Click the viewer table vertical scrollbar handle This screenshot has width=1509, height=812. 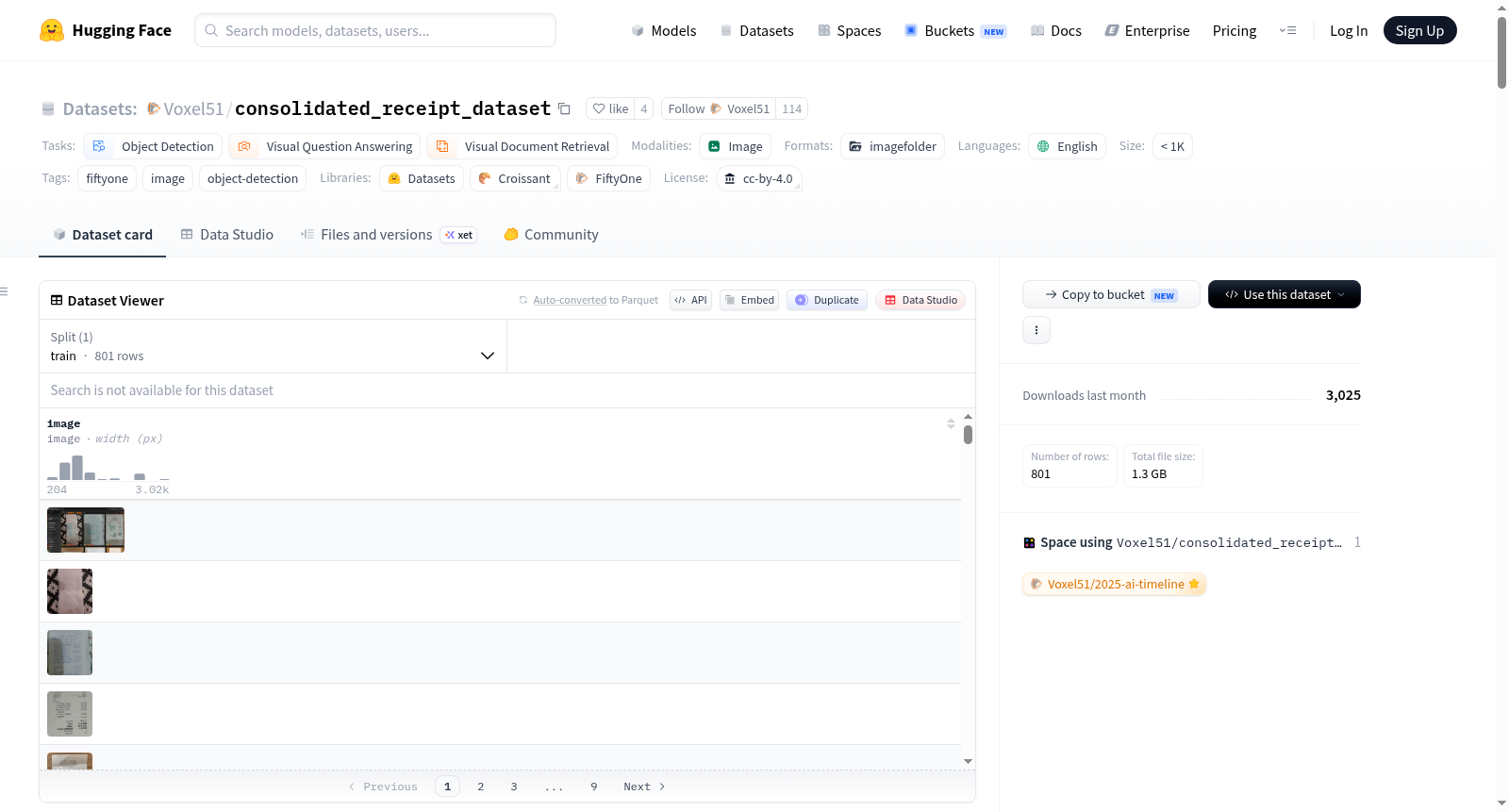pyautogui.click(x=968, y=435)
